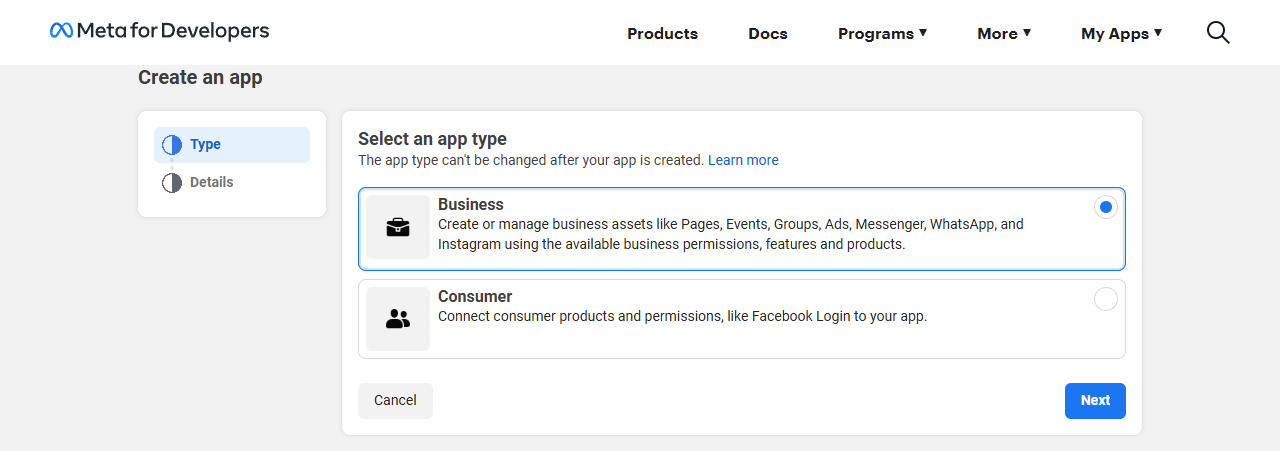Screen dimensions: 1280x451
Task: Click the Consumer heading text
Action: (x=475, y=296)
